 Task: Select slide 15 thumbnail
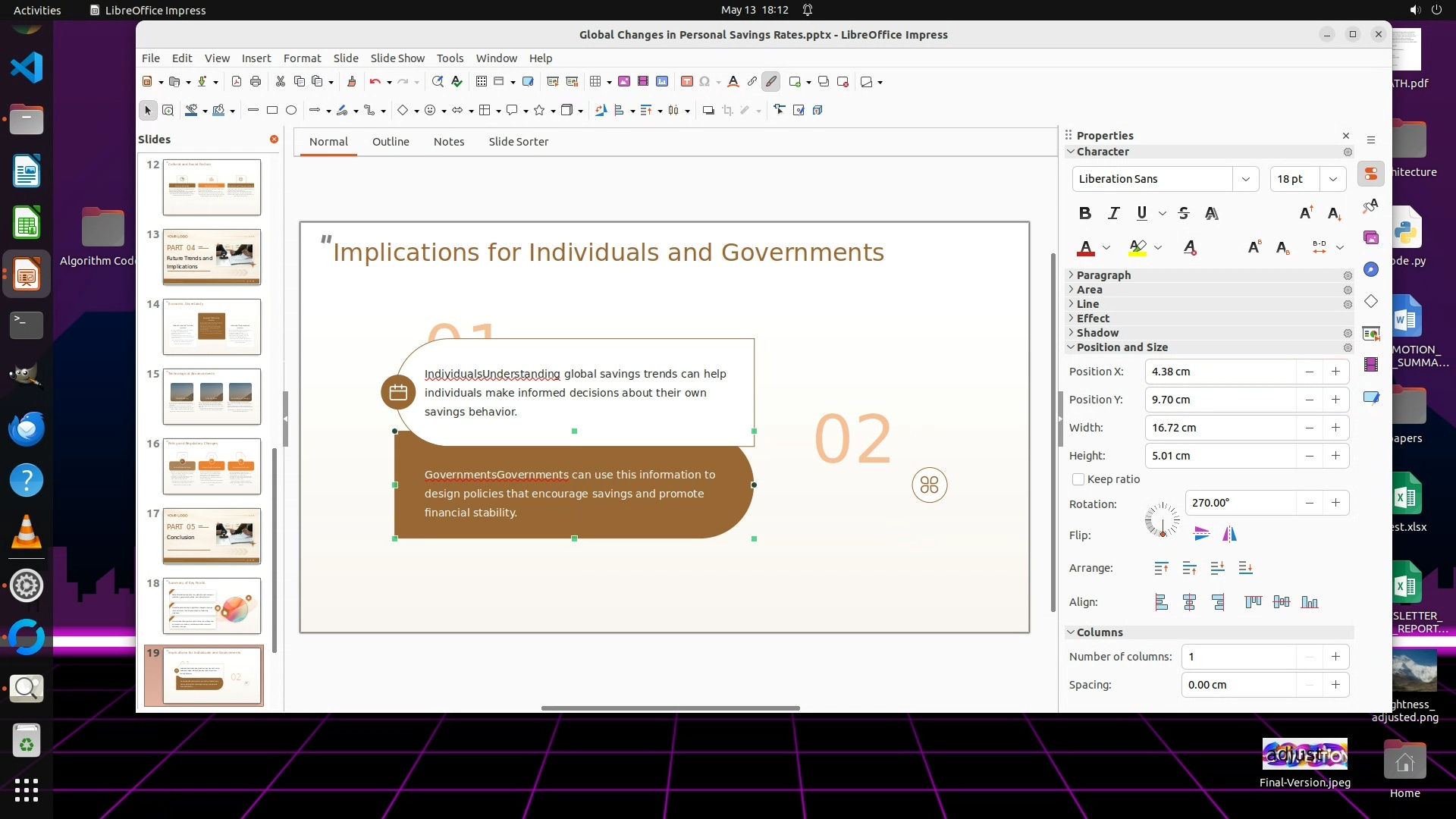pyautogui.click(x=212, y=397)
